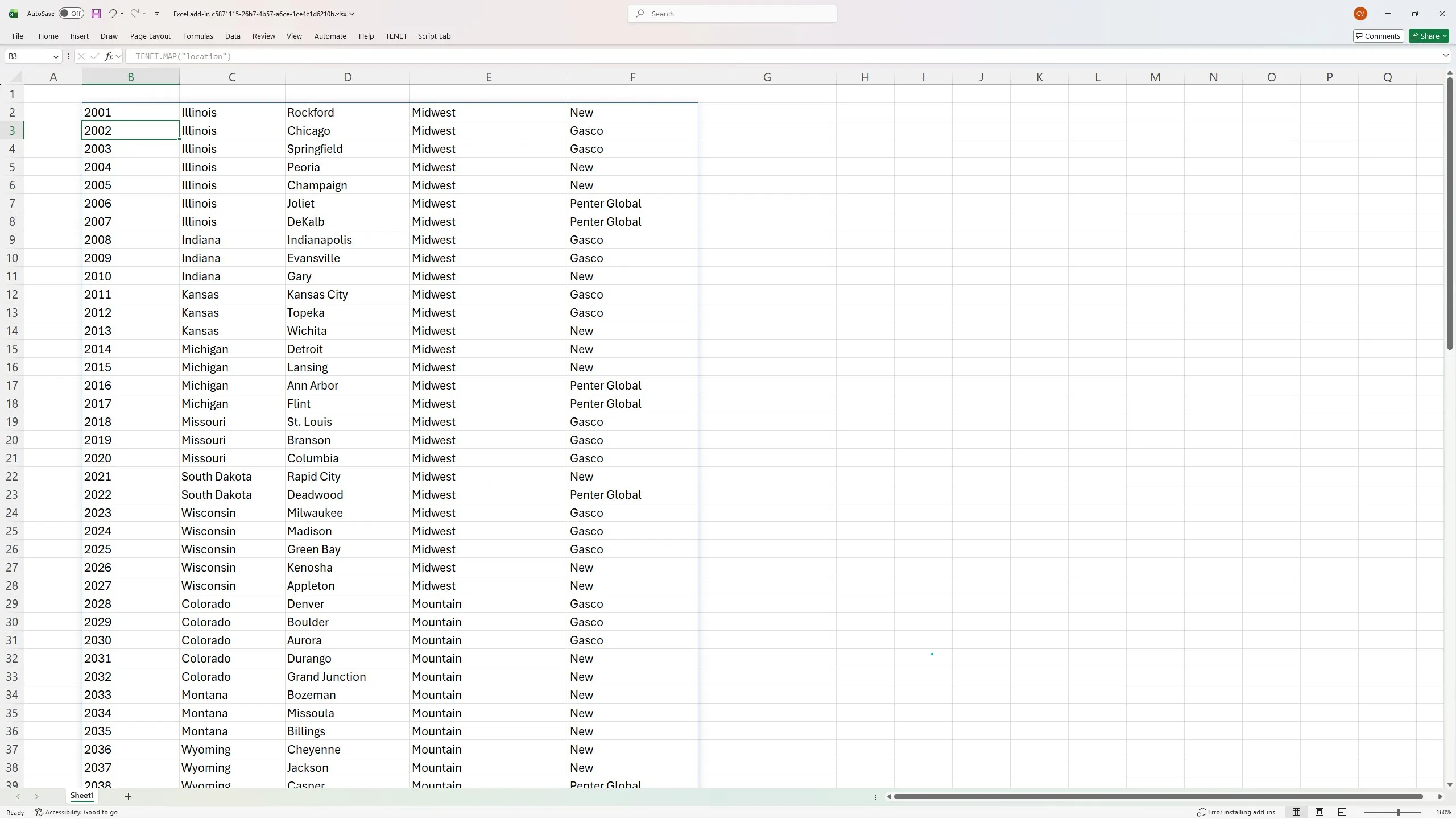Add a new sheet with plus icon
1456x819 pixels.
tap(128, 796)
